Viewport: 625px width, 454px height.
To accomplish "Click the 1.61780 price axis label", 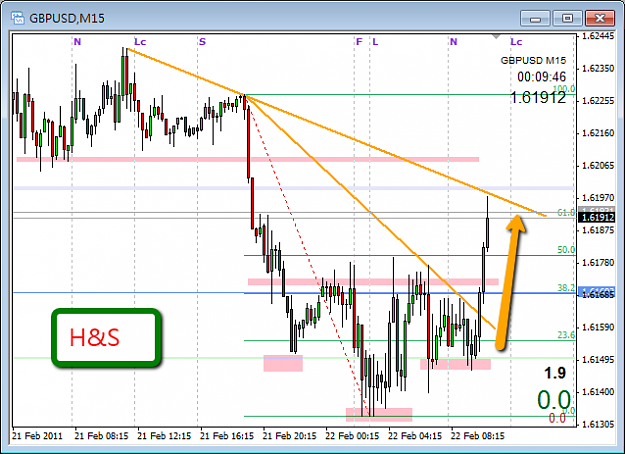I will (x=598, y=263).
